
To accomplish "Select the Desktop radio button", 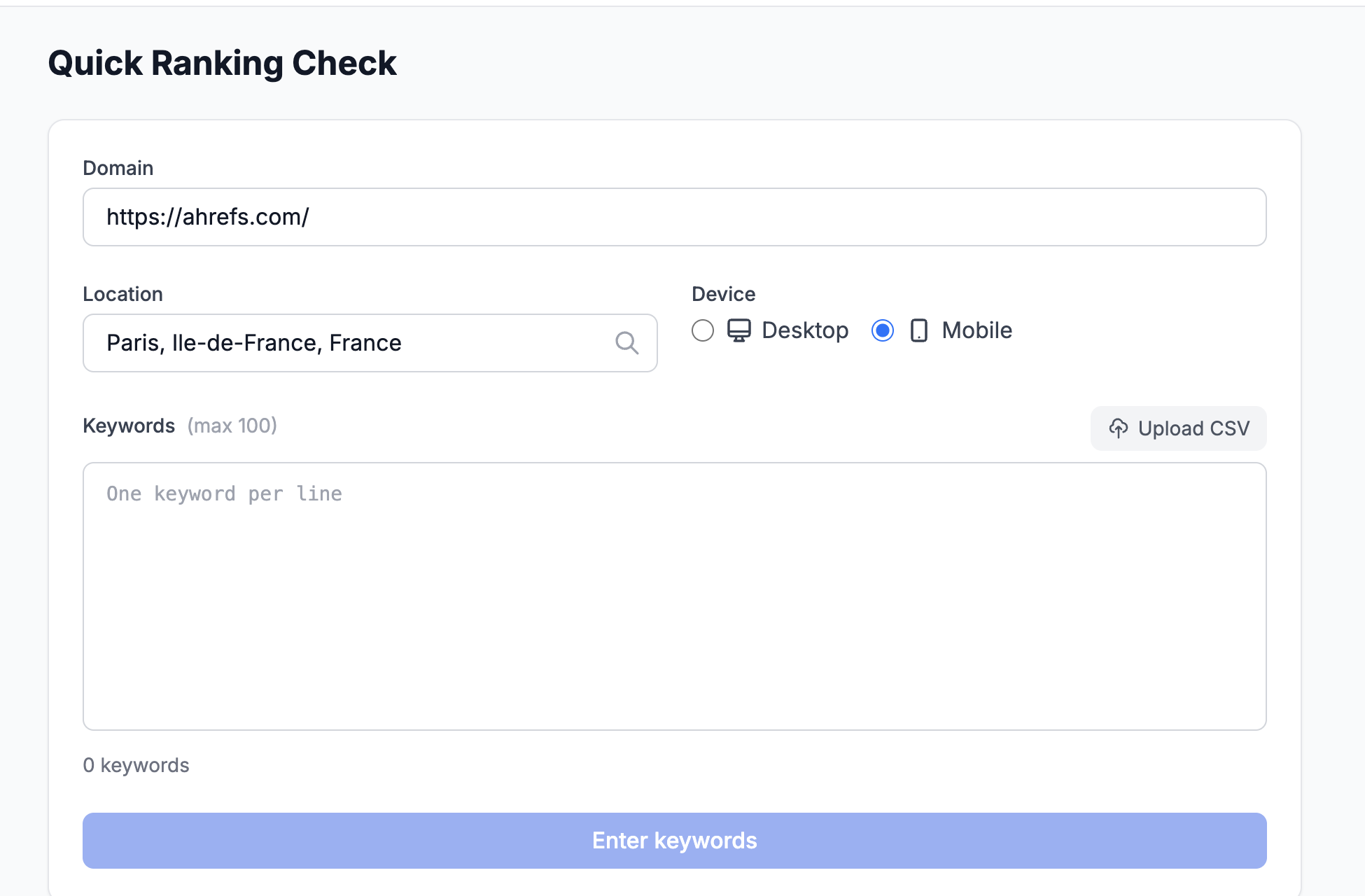I will 703,330.
